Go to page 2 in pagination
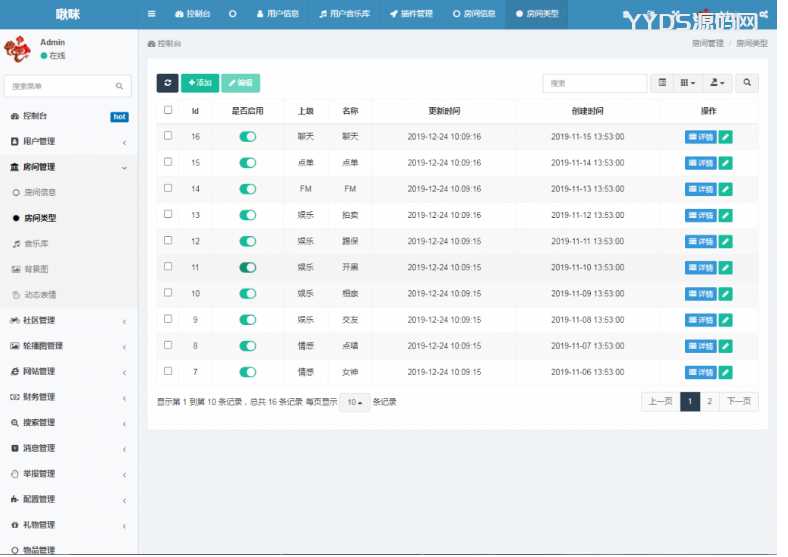The image size is (788, 557). (x=709, y=401)
